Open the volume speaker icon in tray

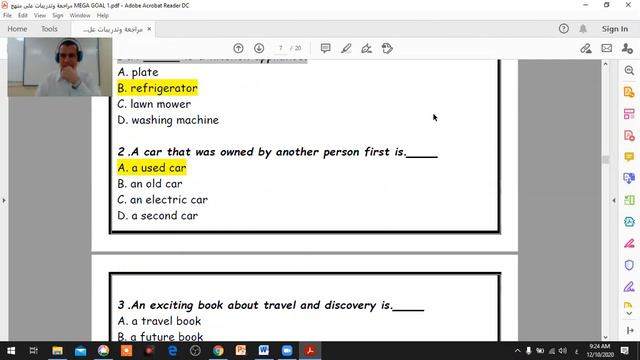[x=563, y=351]
